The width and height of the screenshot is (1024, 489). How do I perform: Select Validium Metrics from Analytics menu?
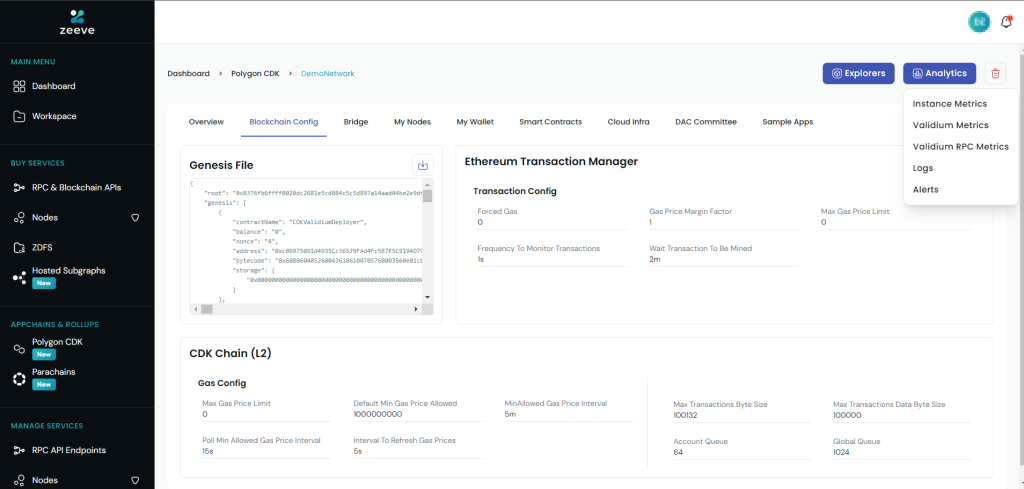click(950, 125)
